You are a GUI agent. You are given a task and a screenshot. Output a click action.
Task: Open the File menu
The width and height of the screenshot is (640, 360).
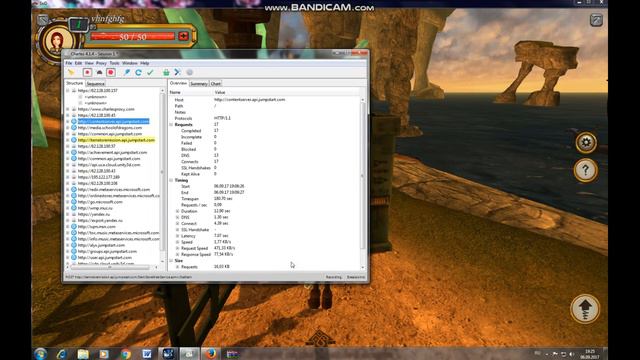coord(69,63)
